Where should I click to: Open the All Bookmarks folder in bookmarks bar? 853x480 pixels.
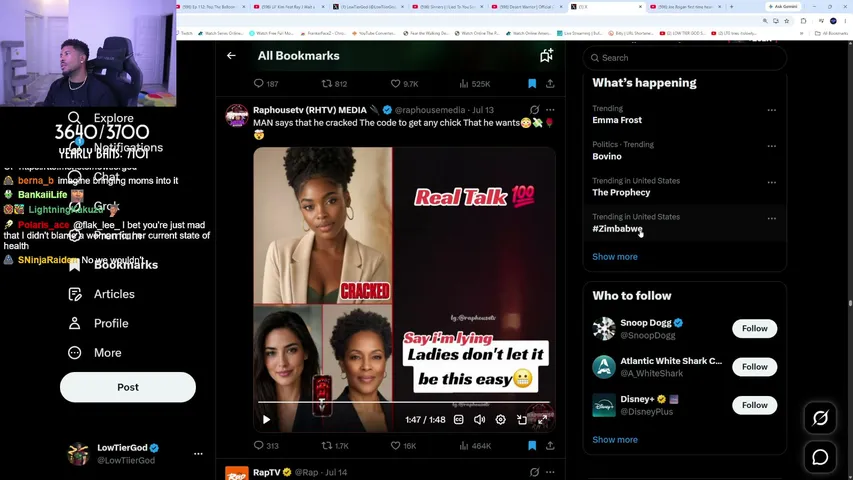[x=831, y=33]
